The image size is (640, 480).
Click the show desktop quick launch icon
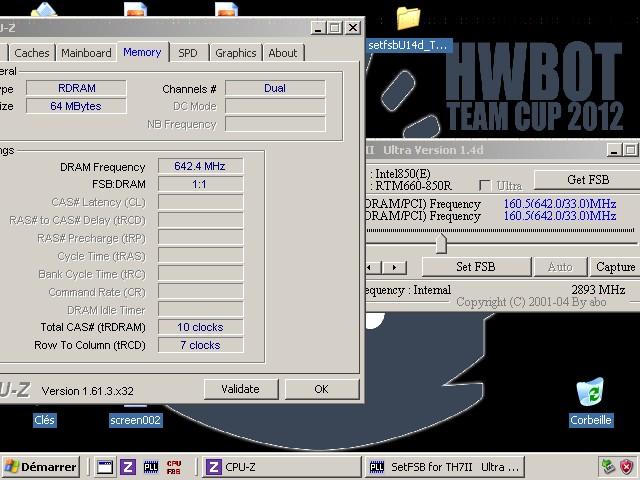point(105,467)
